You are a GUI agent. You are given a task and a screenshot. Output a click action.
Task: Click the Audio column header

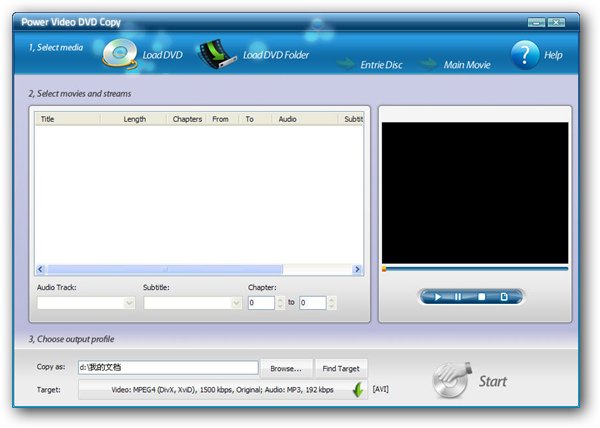(x=305, y=119)
